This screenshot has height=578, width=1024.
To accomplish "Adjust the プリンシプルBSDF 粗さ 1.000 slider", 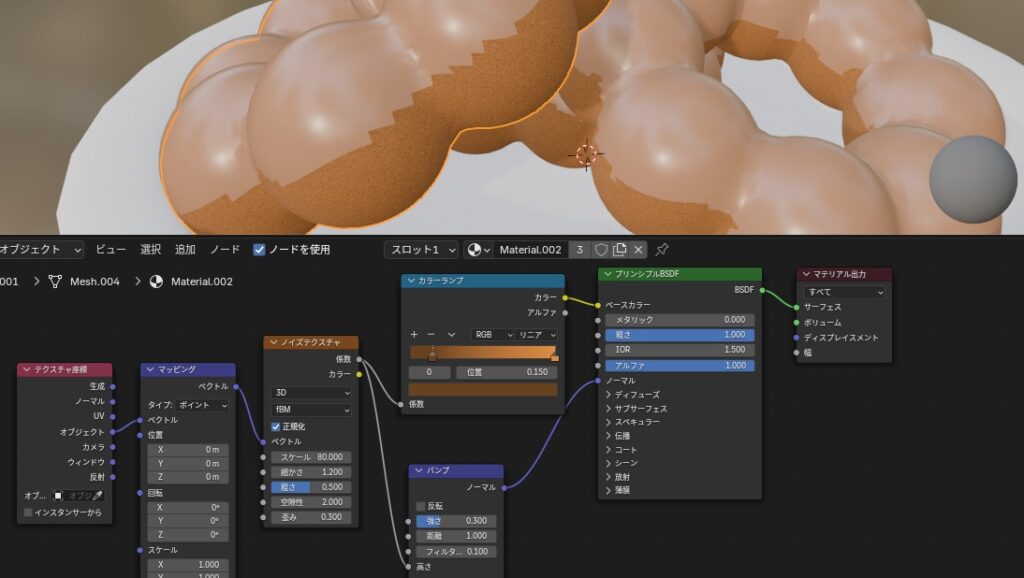I will tap(680, 334).
